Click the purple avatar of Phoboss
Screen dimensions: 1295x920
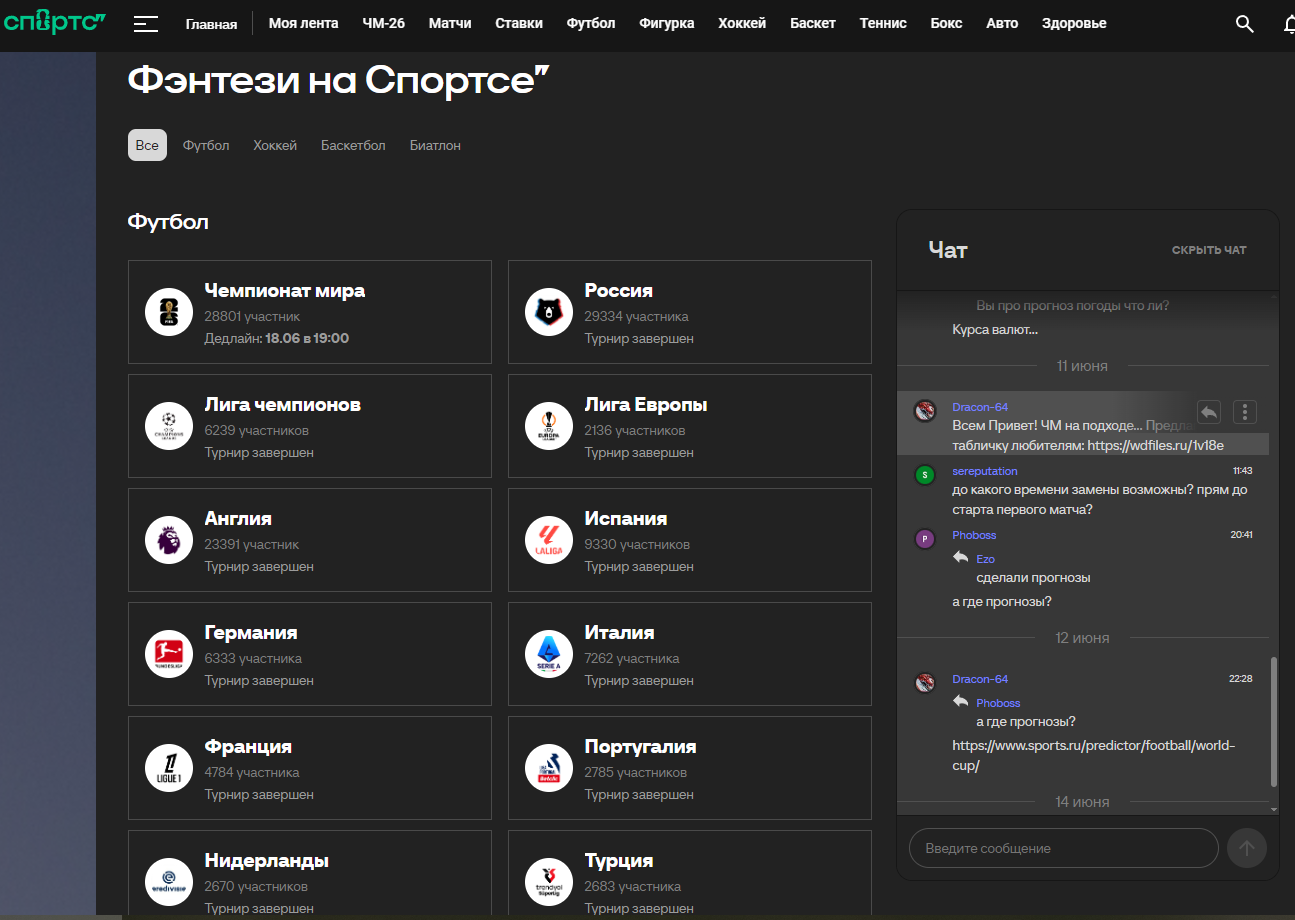(925, 539)
